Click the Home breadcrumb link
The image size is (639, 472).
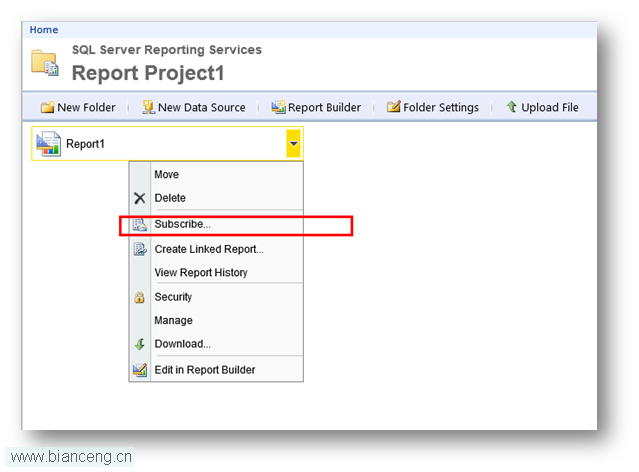(44, 30)
